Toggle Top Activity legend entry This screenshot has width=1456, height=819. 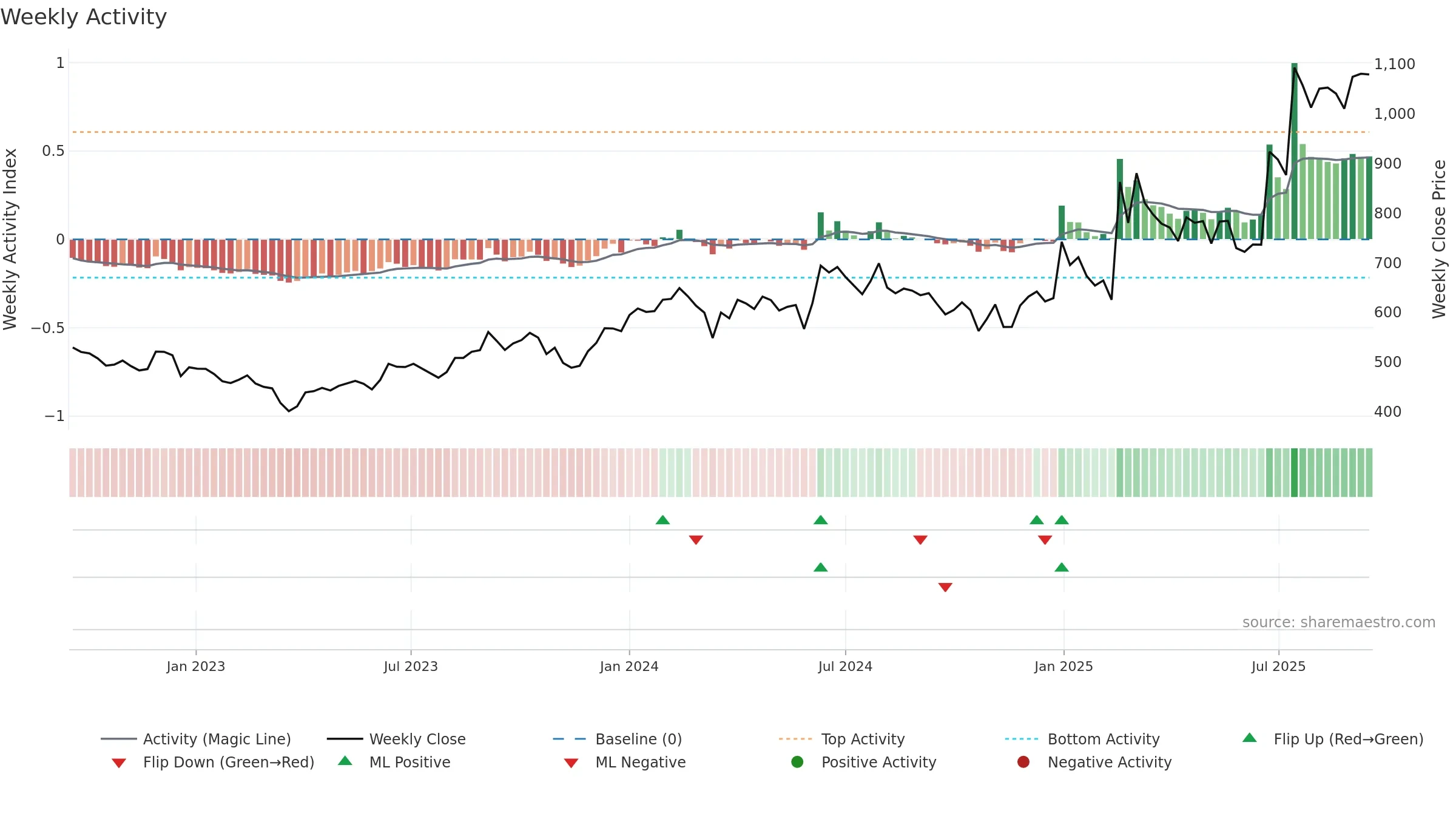click(841, 739)
